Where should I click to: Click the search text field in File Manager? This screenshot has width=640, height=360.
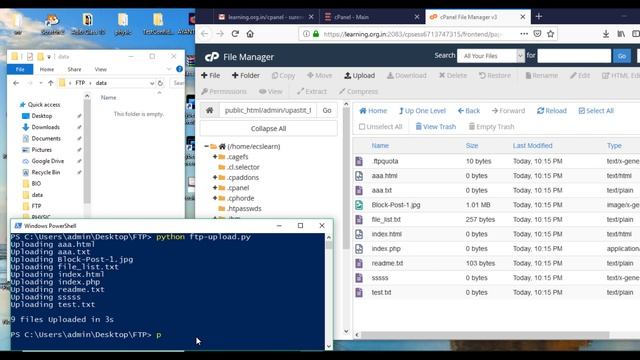tap(574, 56)
